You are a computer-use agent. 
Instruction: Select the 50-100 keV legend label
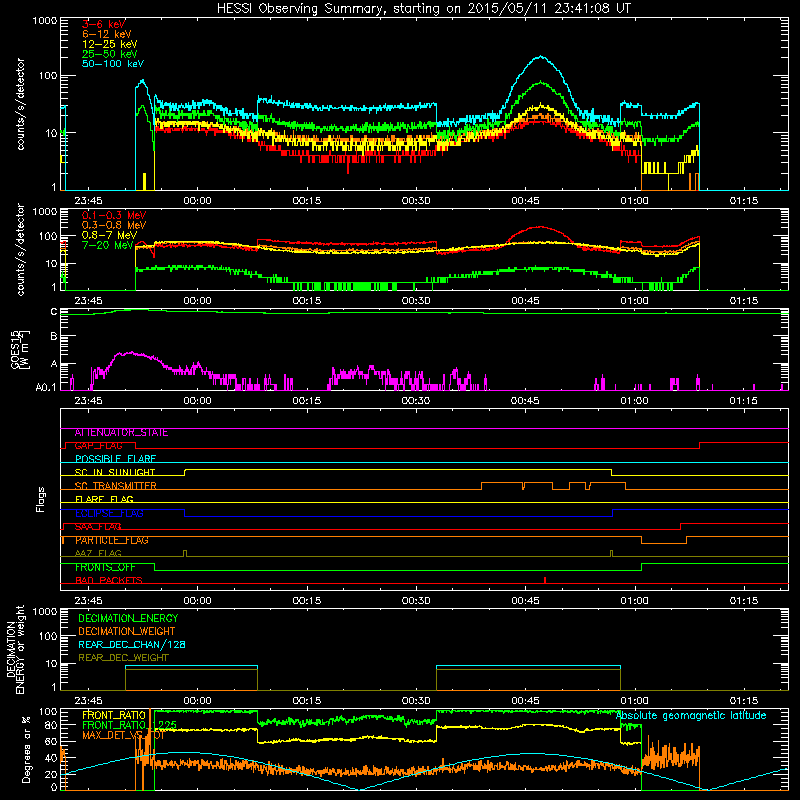[x=113, y=64]
